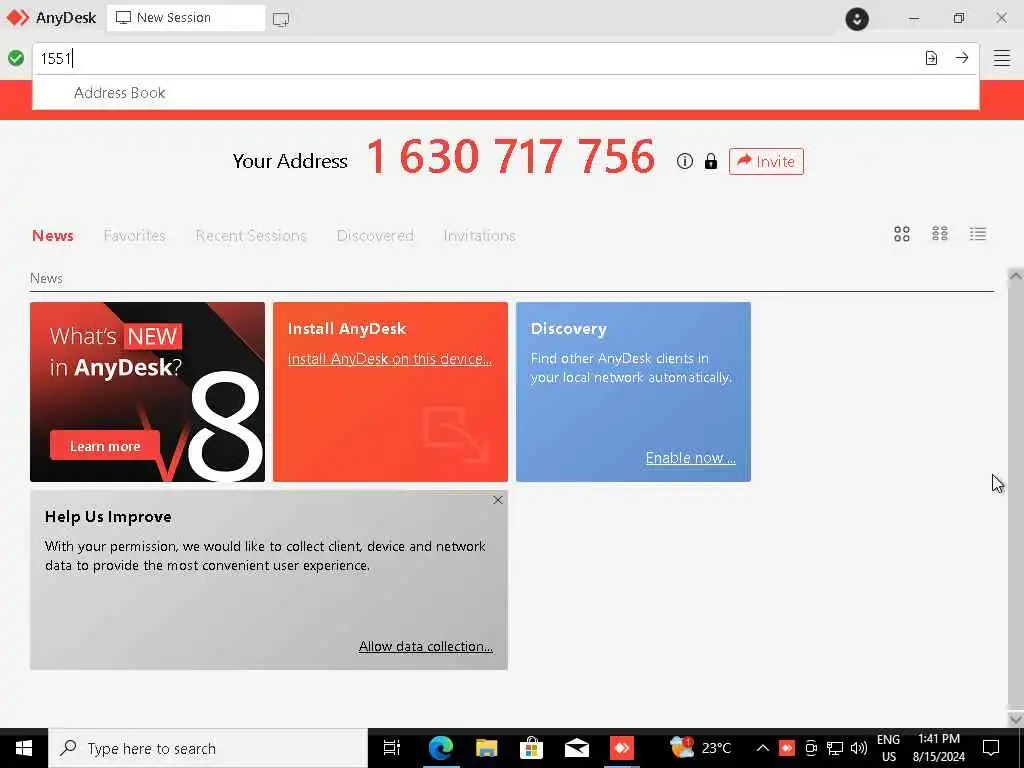
Task: Open the notifications action center
Action: 991,748
